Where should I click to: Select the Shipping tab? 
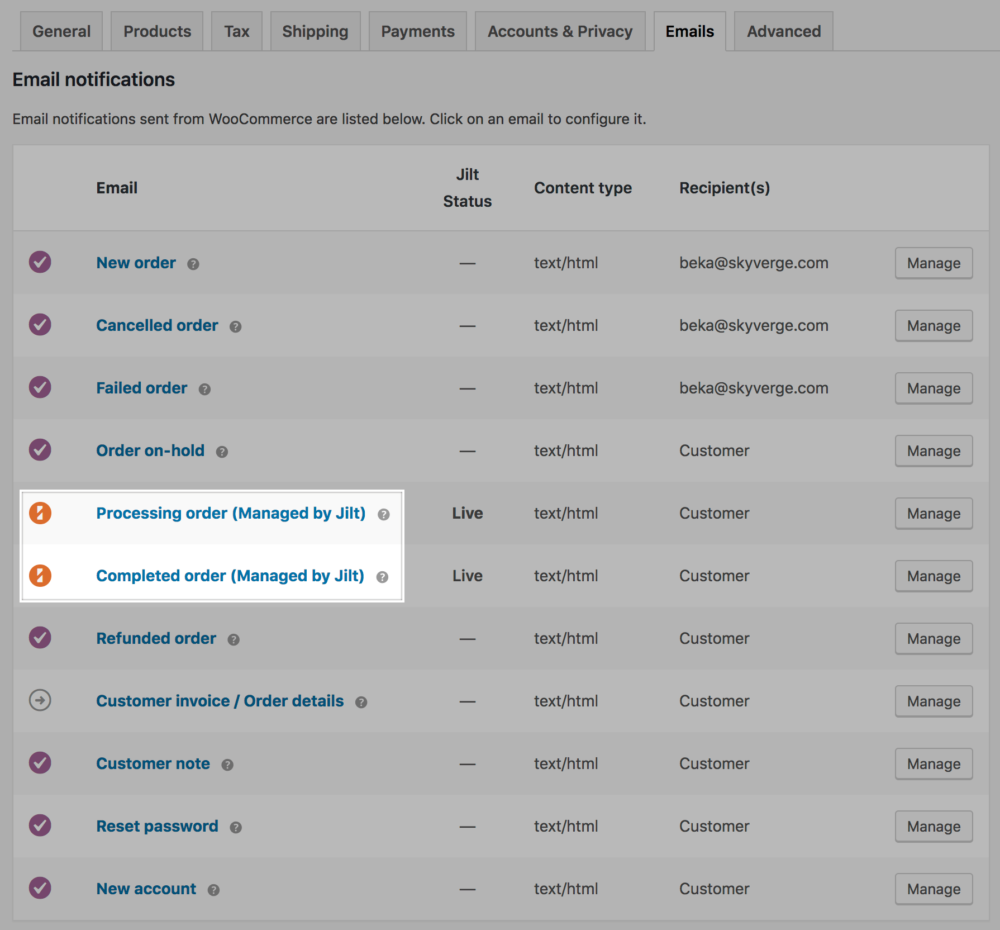tap(315, 31)
